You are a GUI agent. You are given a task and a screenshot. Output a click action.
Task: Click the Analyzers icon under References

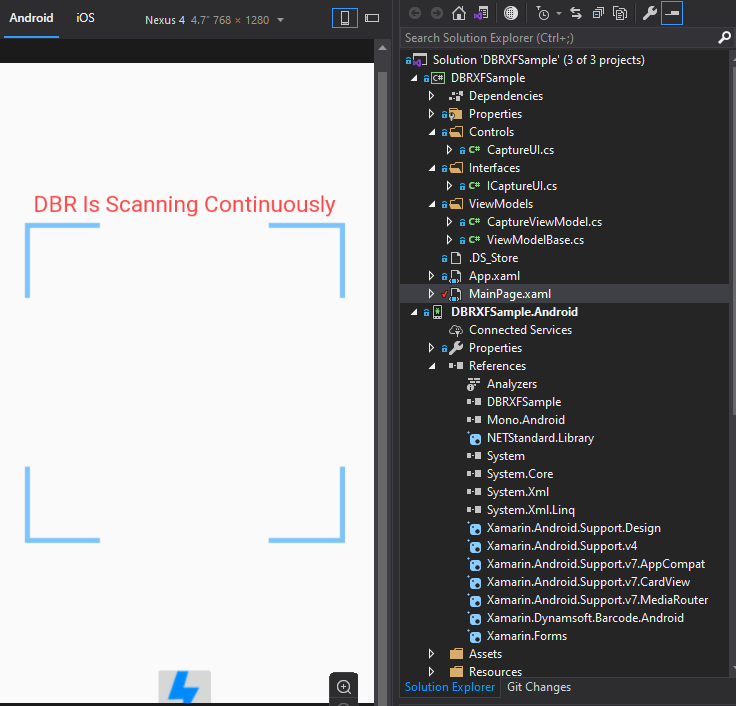pyautogui.click(x=474, y=384)
